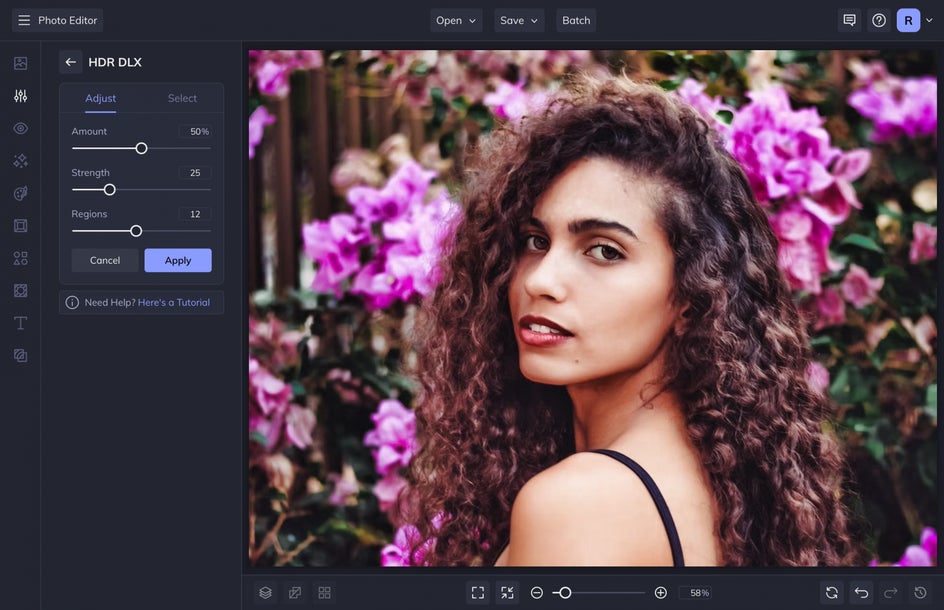The image size is (944, 610).
Task: Open the Effects sparkle icon
Action: [x=20, y=161]
